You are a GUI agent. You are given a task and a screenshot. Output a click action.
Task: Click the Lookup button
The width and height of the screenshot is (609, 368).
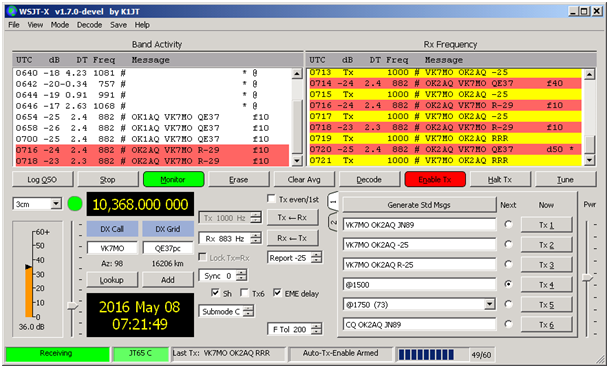pyautogui.click(x=112, y=280)
